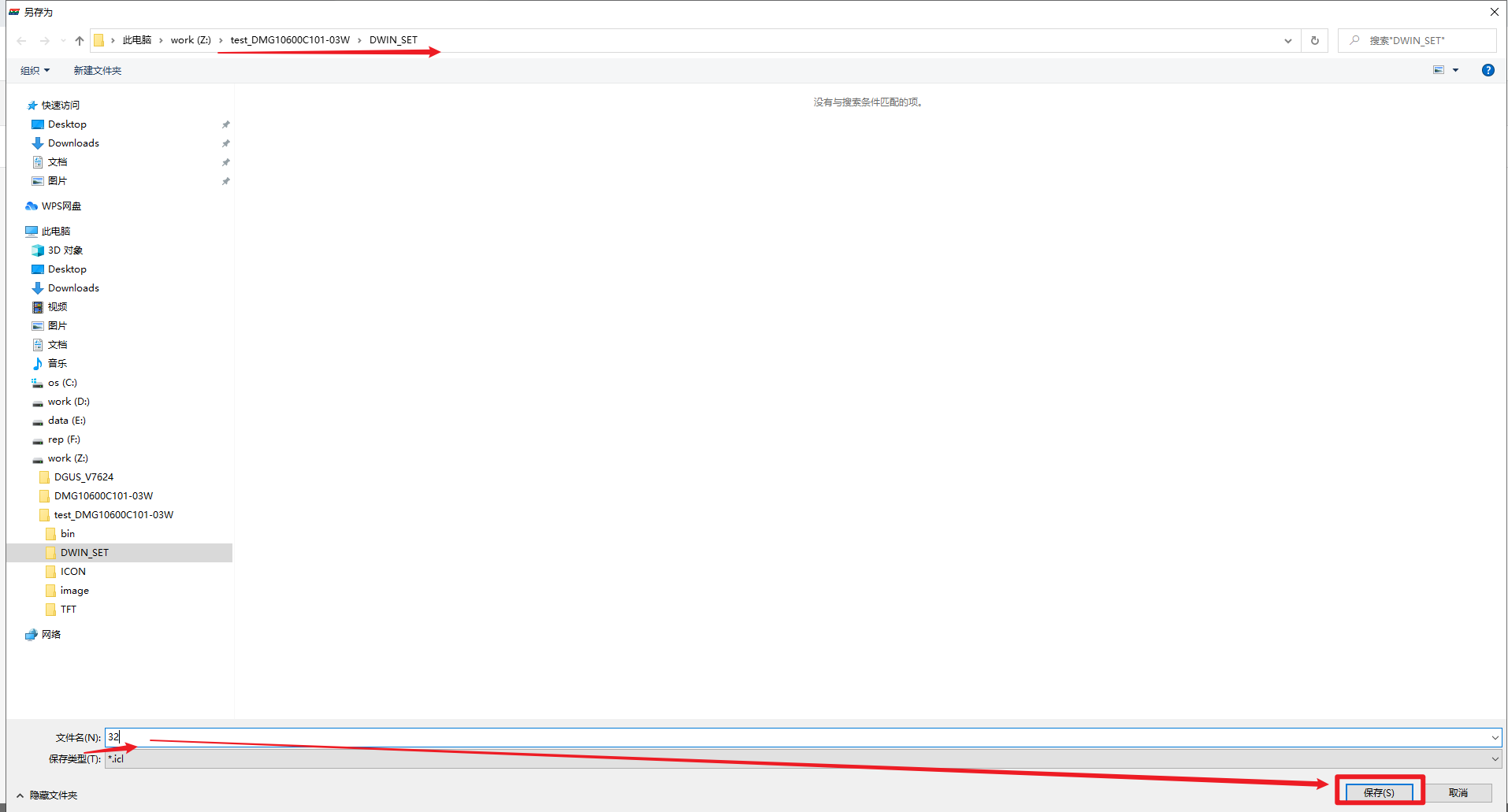Open WPS网盘 in the navigation pane
This screenshot has width=1508, height=812.
point(61,206)
